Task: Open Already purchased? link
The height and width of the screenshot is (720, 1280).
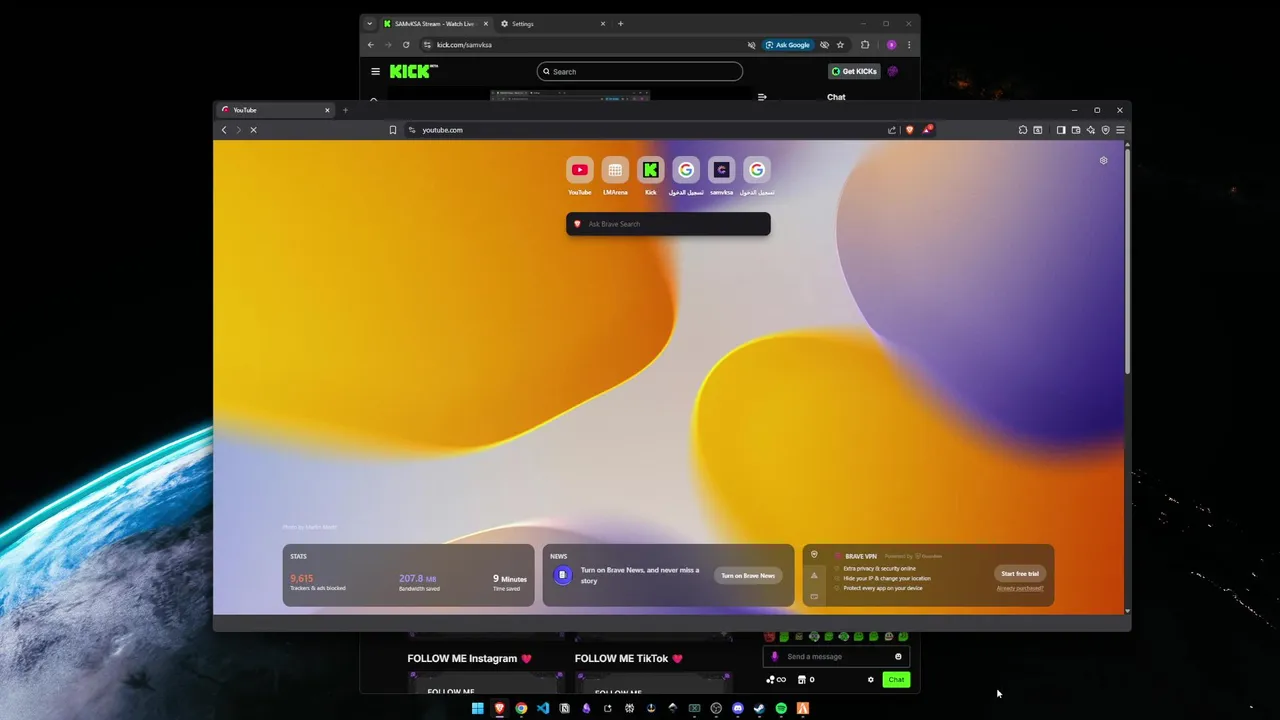Action: (1020, 588)
